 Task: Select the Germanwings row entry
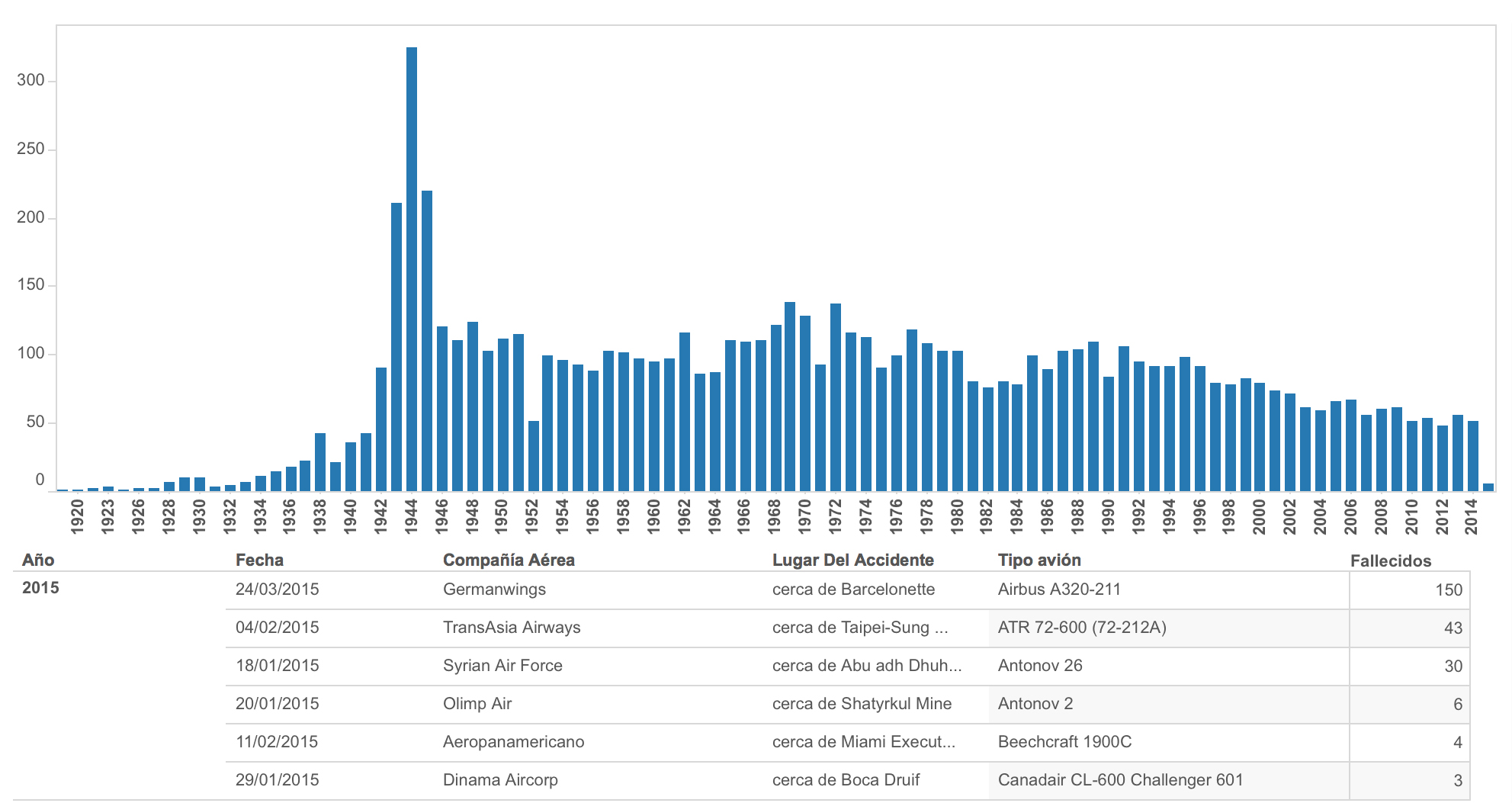494,589
